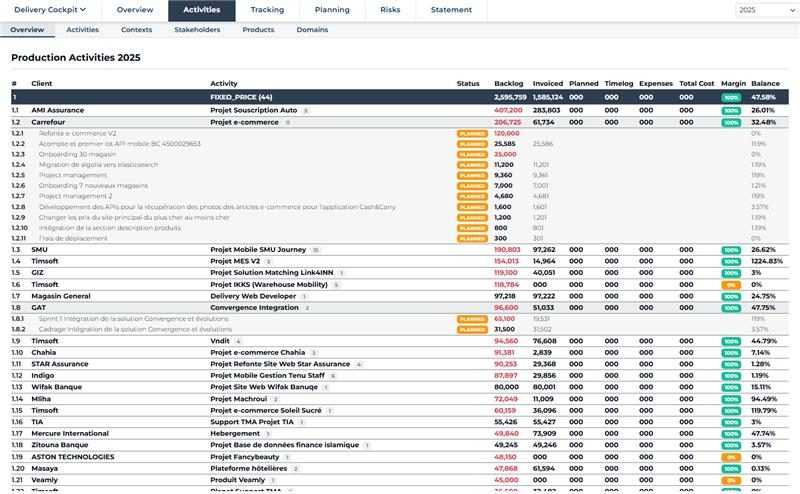Switch to the Overview top tab
Image resolution: width=800 pixels, height=494 pixels.
[x=135, y=10]
